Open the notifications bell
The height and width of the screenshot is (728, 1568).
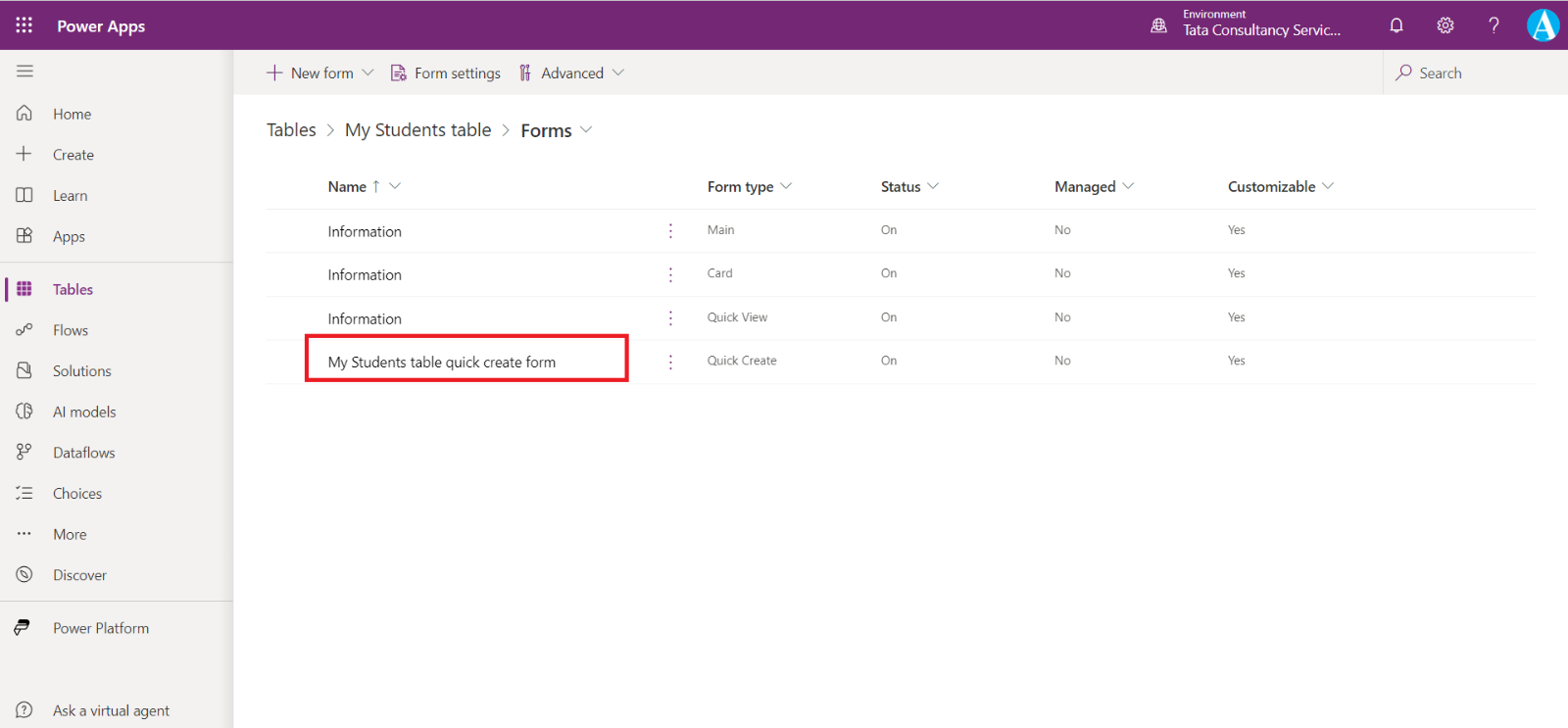tap(1396, 25)
